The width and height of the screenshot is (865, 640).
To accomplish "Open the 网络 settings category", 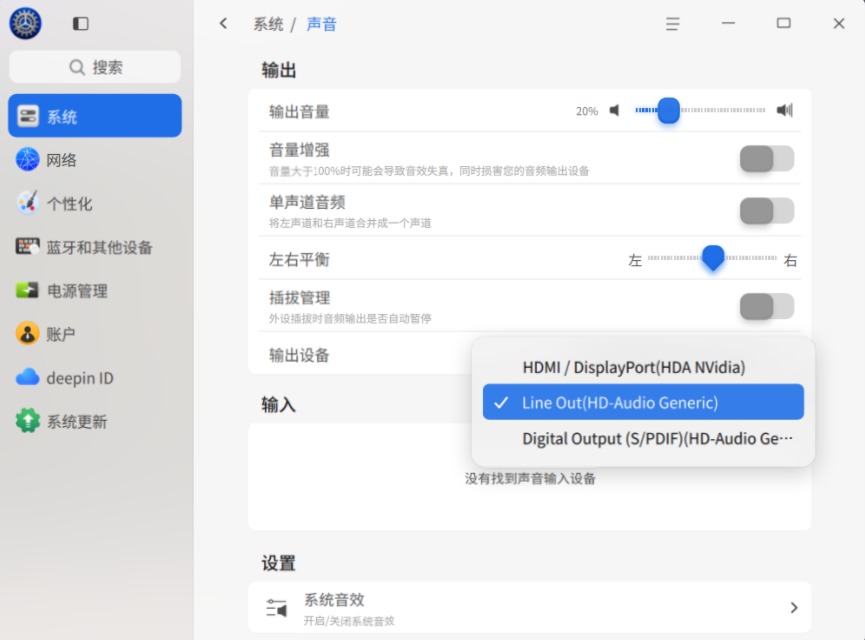I will [x=95, y=159].
